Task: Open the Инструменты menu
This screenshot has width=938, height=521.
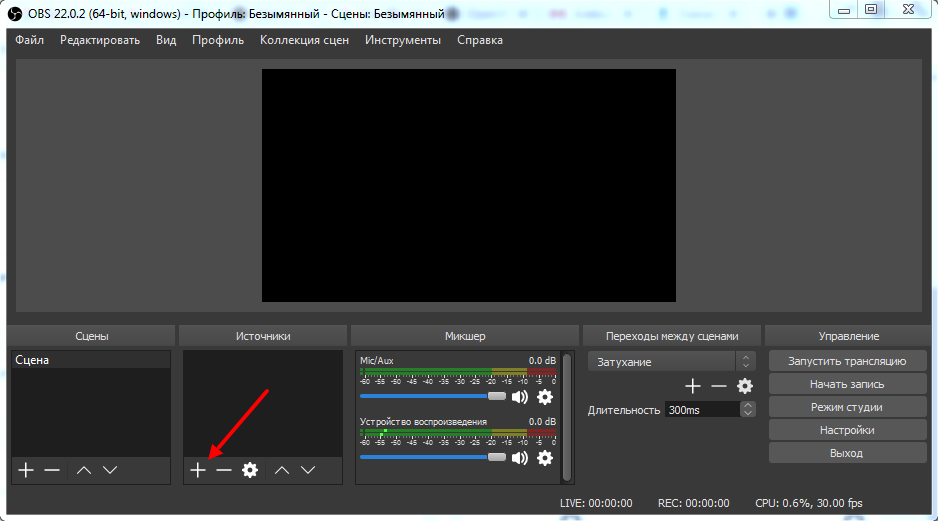Action: coord(402,40)
